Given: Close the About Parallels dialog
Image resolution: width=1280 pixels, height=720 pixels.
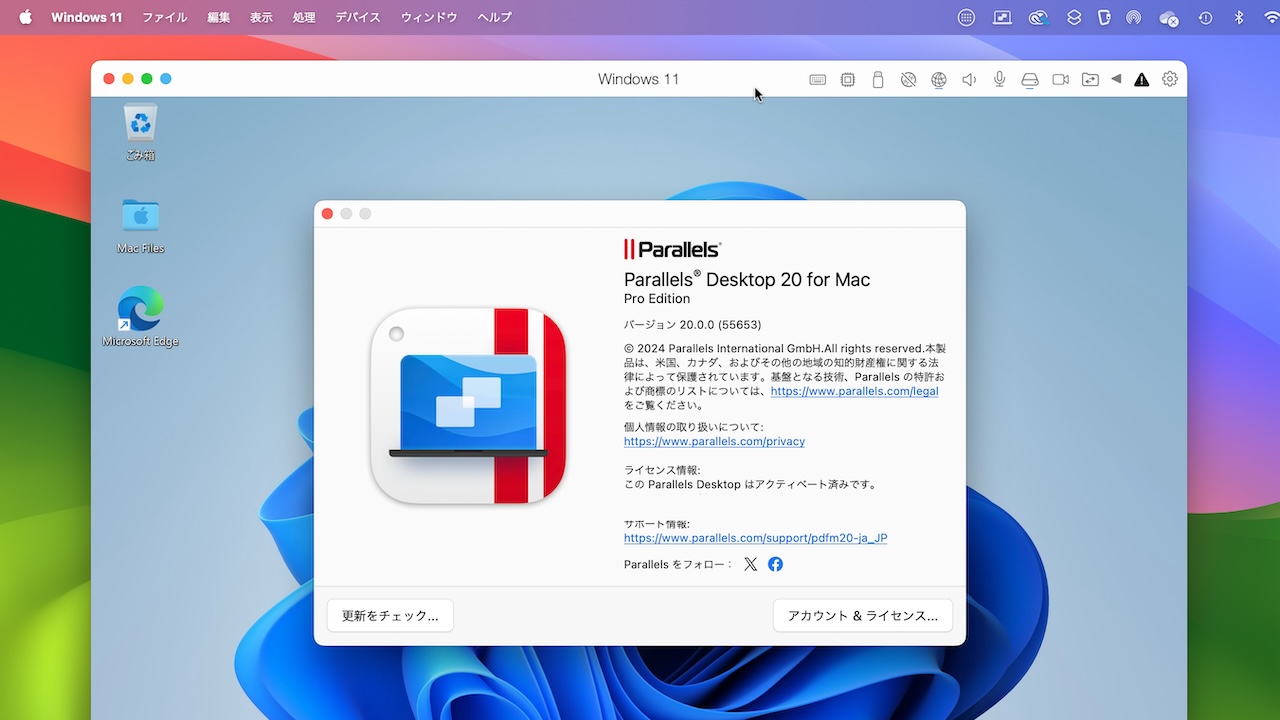Looking at the screenshot, I should [327, 214].
